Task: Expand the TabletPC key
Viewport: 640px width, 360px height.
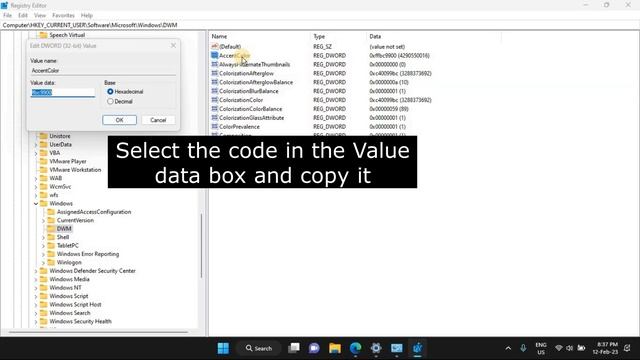Action: click(x=43, y=246)
